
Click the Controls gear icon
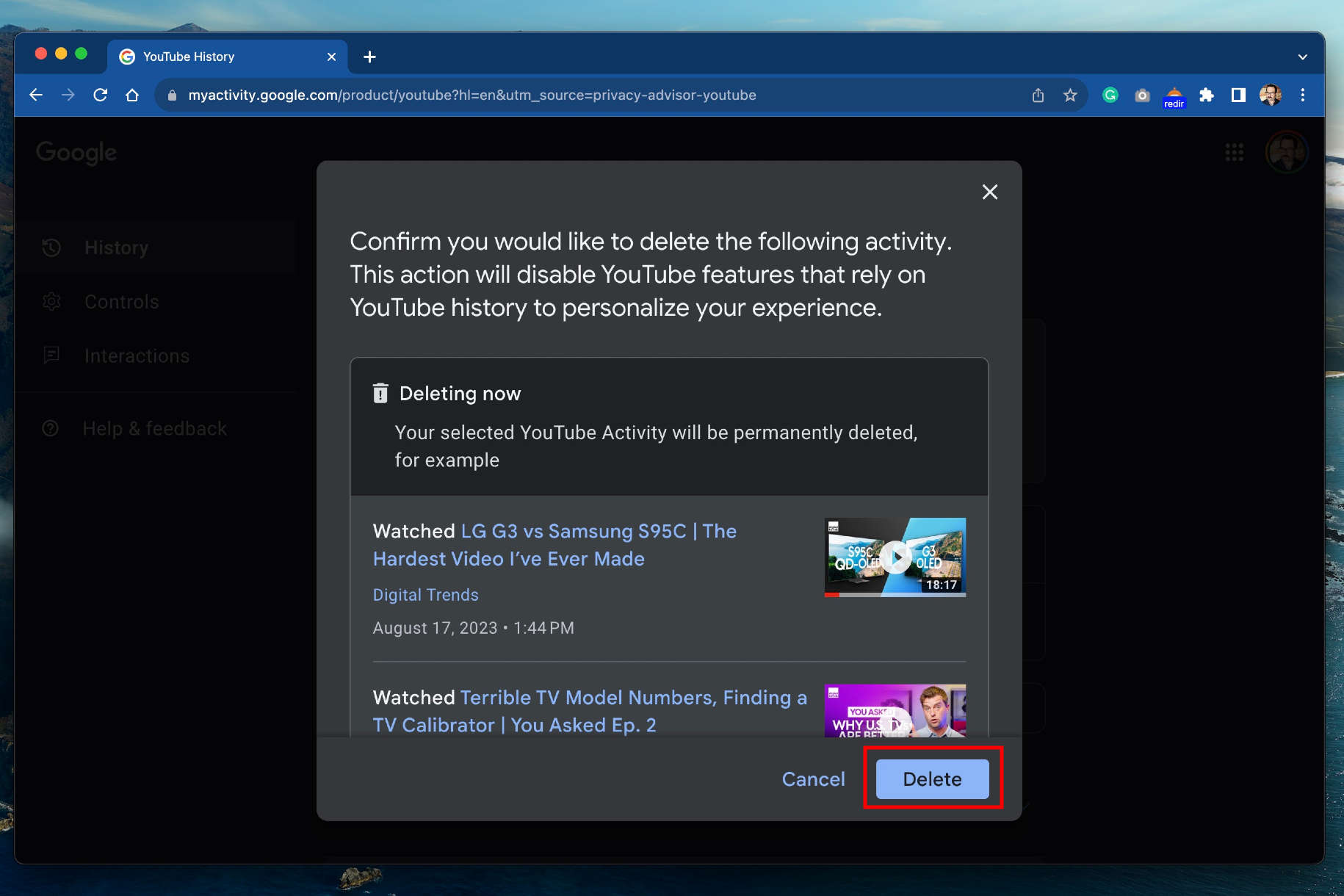pyautogui.click(x=51, y=302)
